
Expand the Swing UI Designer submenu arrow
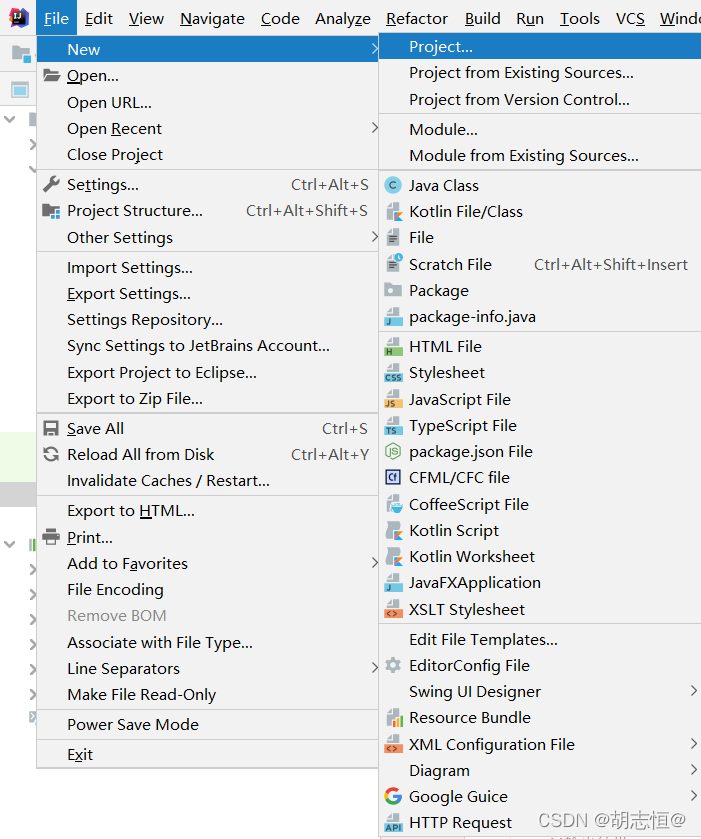click(694, 691)
